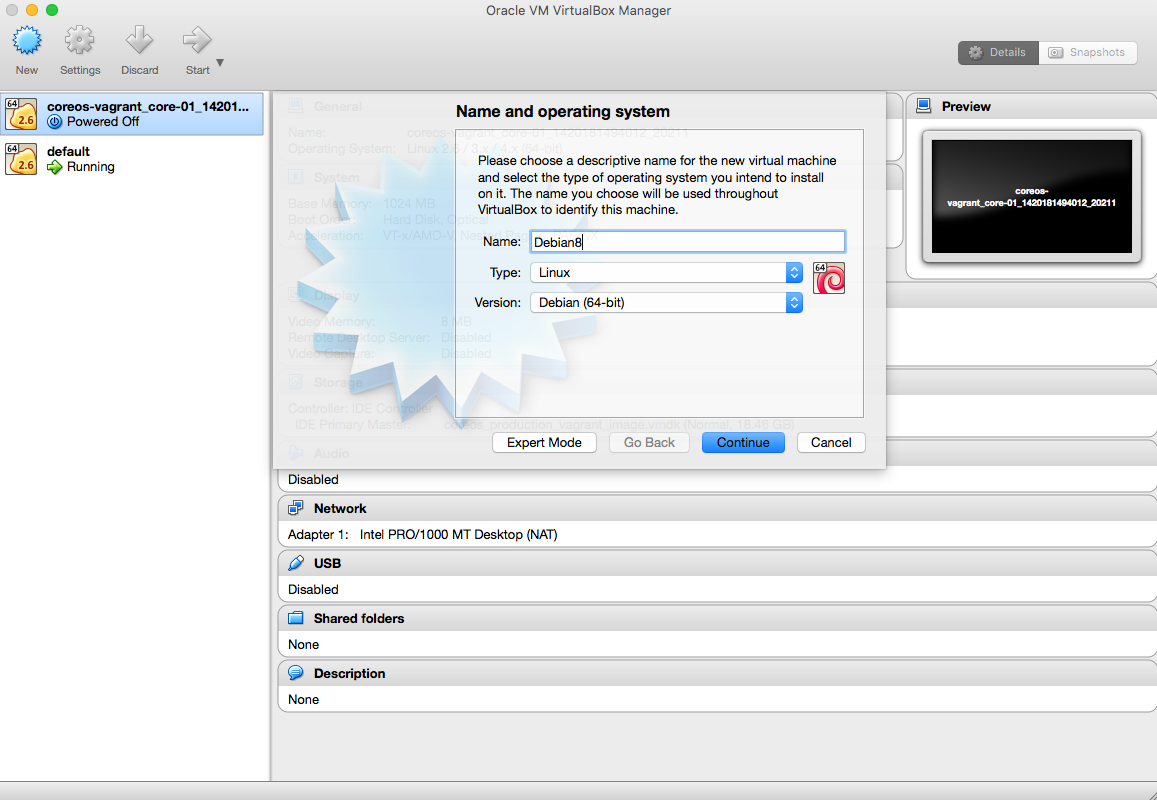The width and height of the screenshot is (1157, 800).
Task: Click the Network section icon
Action: (x=296, y=508)
